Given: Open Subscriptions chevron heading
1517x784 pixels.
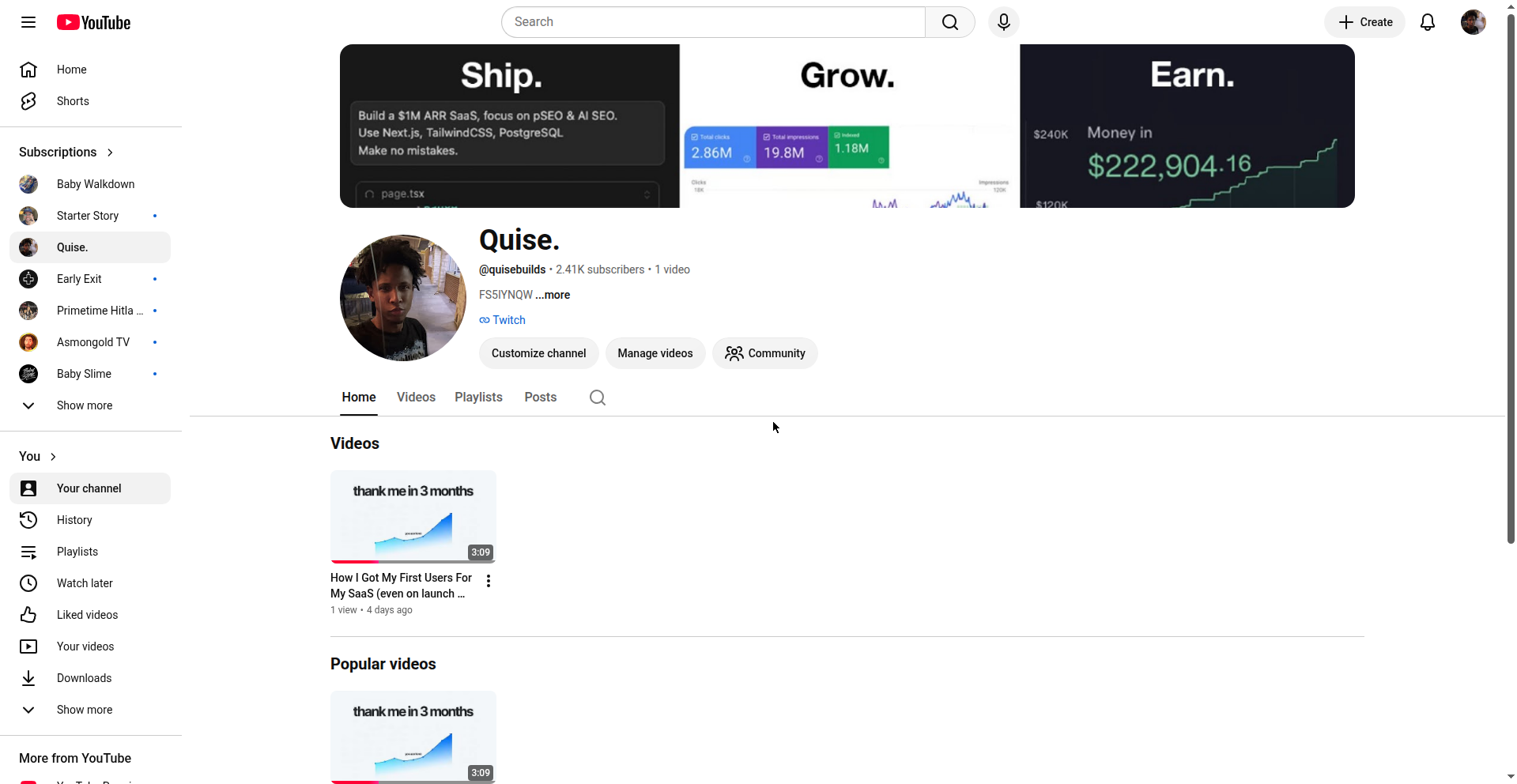Looking at the screenshot, I should (66, 152).
